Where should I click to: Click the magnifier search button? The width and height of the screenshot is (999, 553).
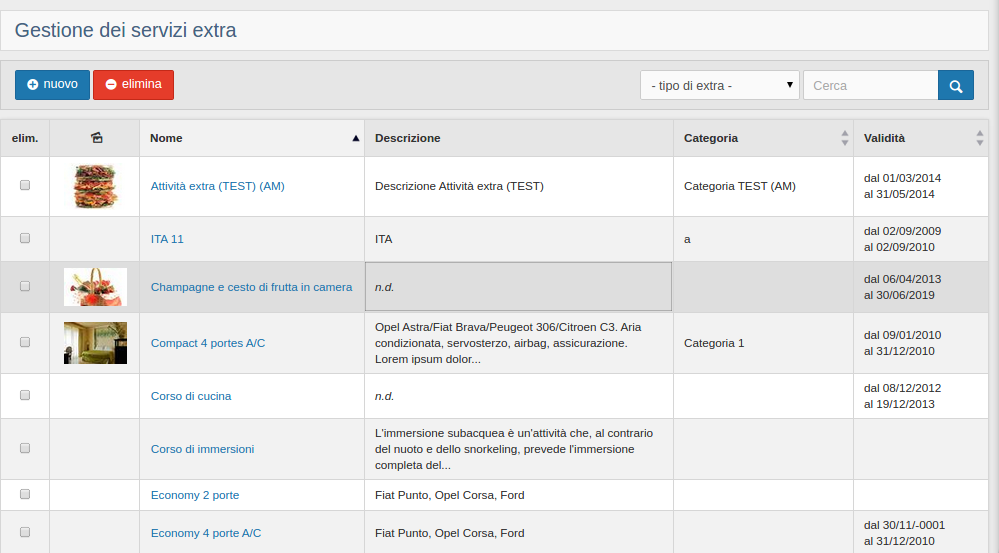955,86
